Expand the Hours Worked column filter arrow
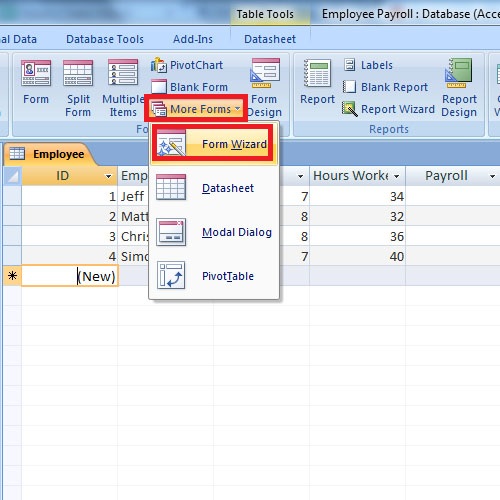 tap(397, 176)
